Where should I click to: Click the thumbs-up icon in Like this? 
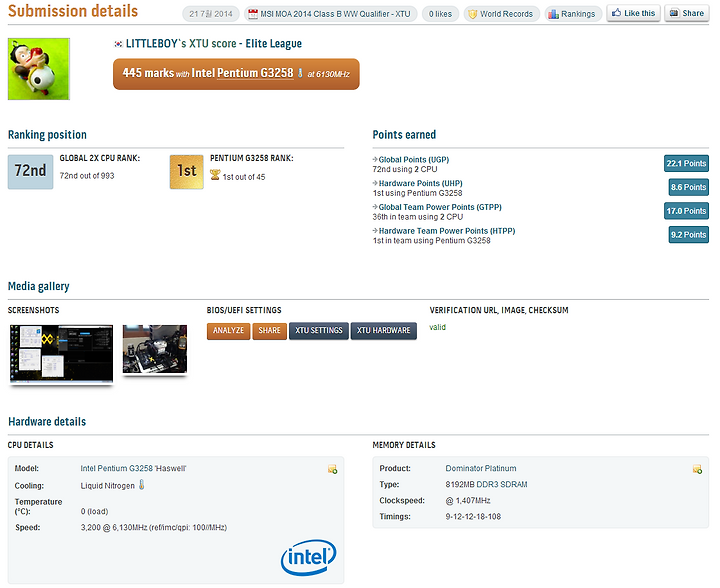(x=616, y=13)
